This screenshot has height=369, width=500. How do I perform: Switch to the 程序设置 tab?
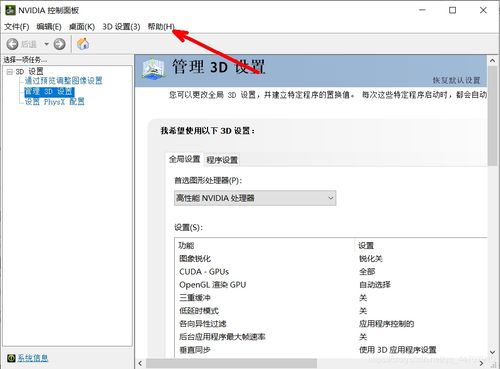(222, 160)
